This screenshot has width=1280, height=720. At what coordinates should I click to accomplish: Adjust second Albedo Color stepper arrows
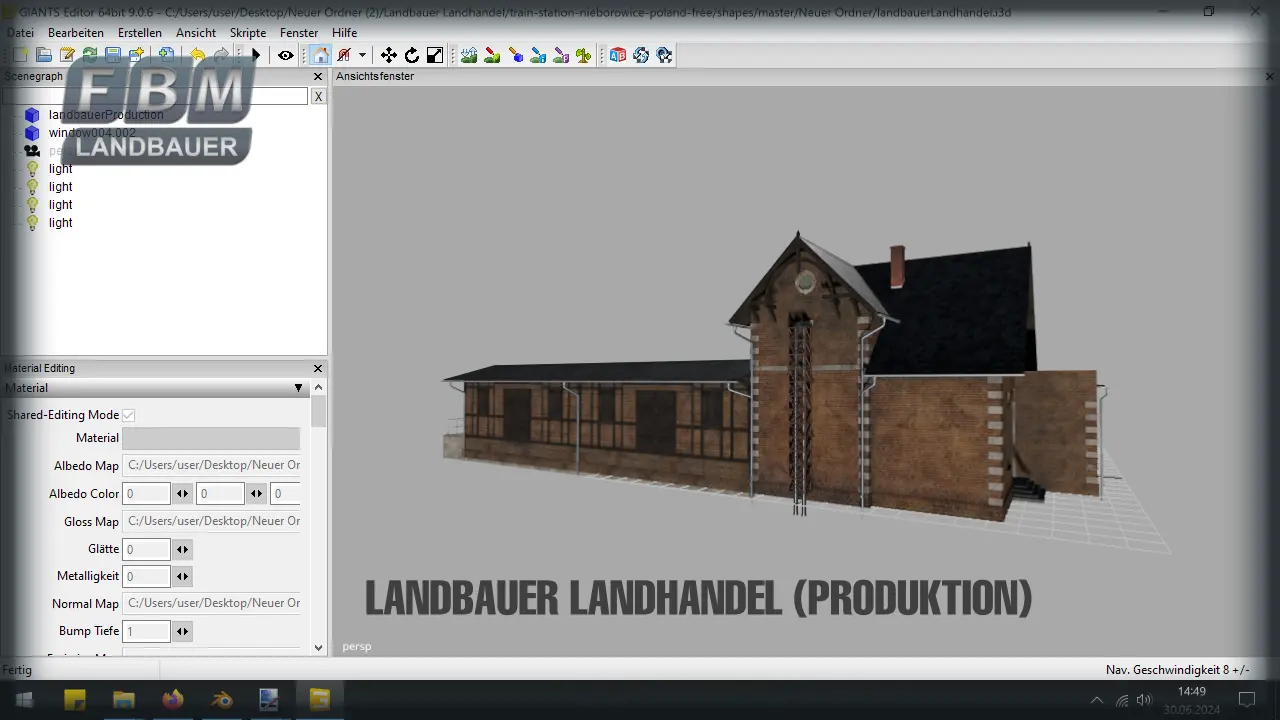(x=257, y=493)
